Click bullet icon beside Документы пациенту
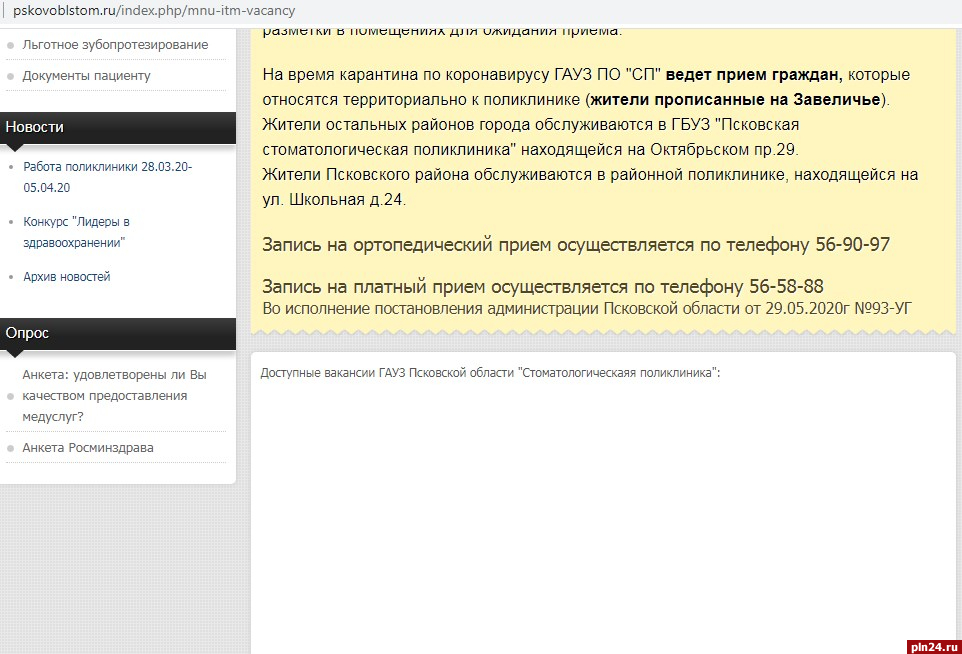This screenshot has width=962, height=654. pos(11,76)
